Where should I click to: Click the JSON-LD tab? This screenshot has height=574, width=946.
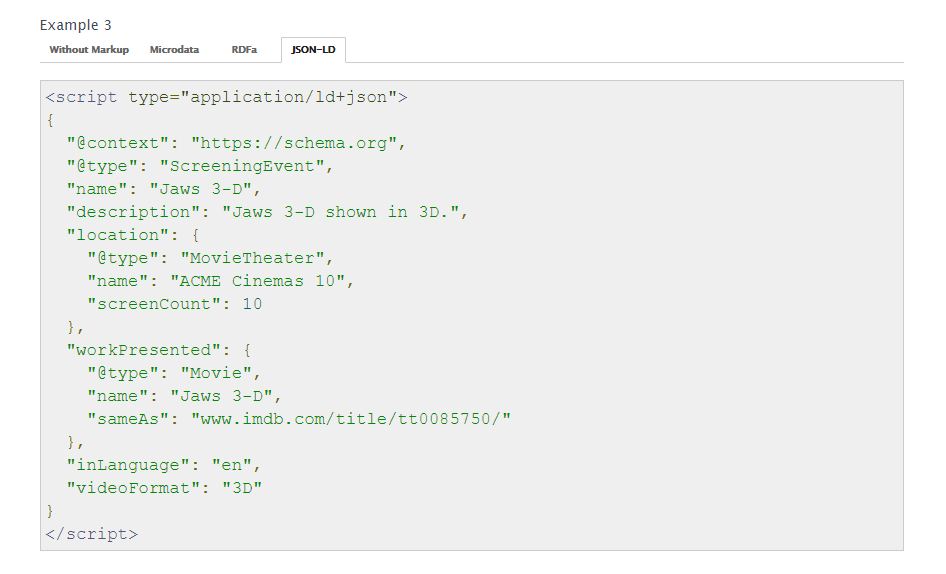click(313, 49)
